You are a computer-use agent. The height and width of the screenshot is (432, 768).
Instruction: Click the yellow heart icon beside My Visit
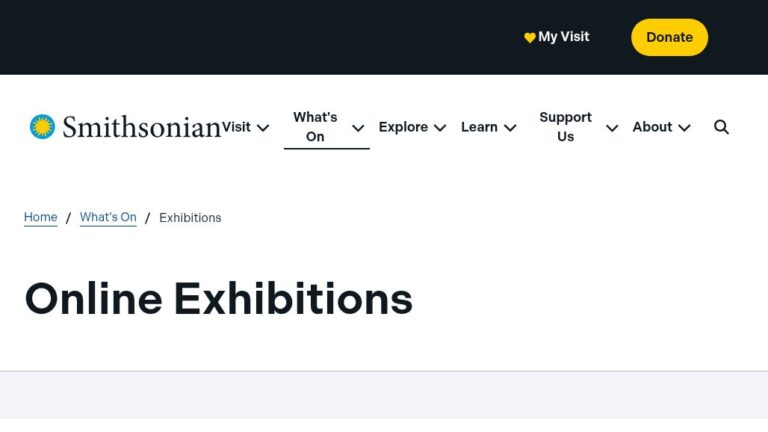(529, 38)
